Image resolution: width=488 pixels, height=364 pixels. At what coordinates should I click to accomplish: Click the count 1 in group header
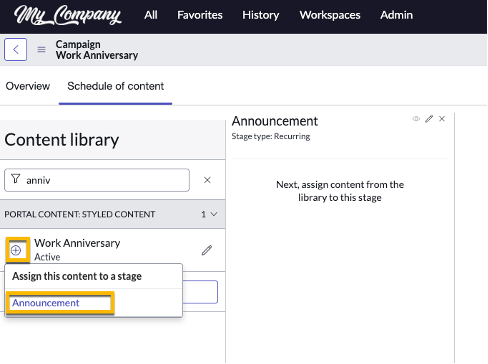click(203, 214)
